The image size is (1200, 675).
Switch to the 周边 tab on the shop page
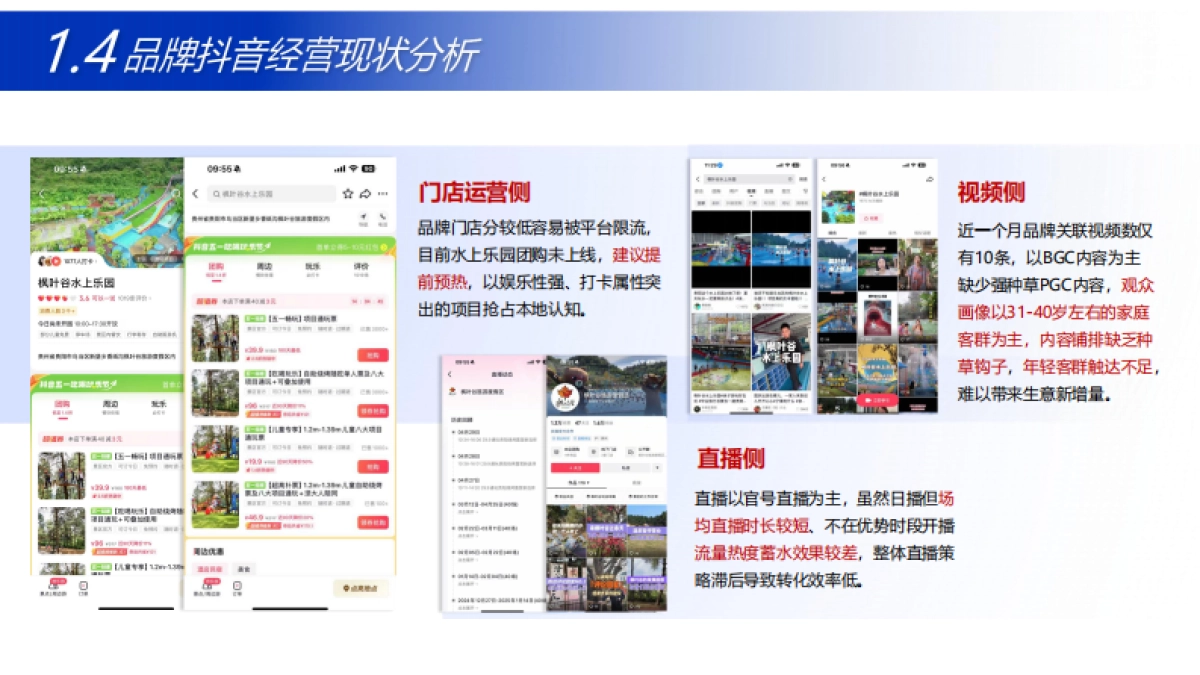pyautogui.click(x=265, y=265)
